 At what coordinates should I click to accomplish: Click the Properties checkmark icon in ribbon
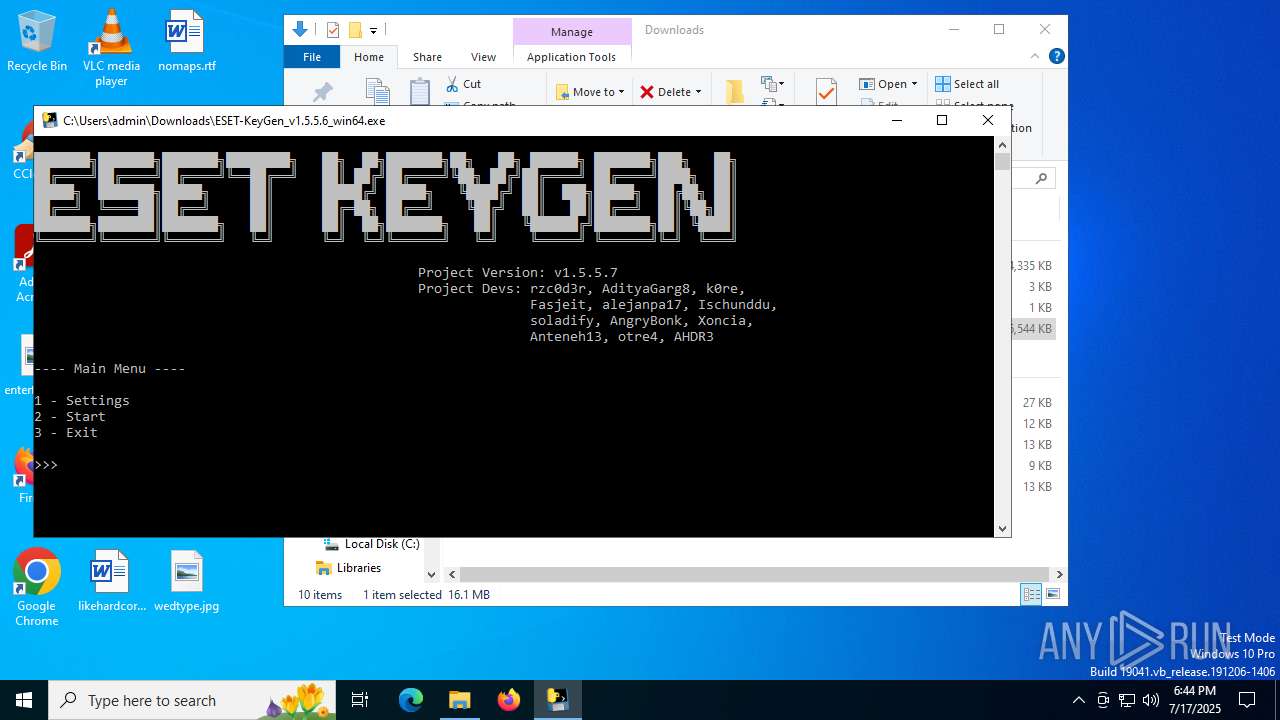(826, 91)
